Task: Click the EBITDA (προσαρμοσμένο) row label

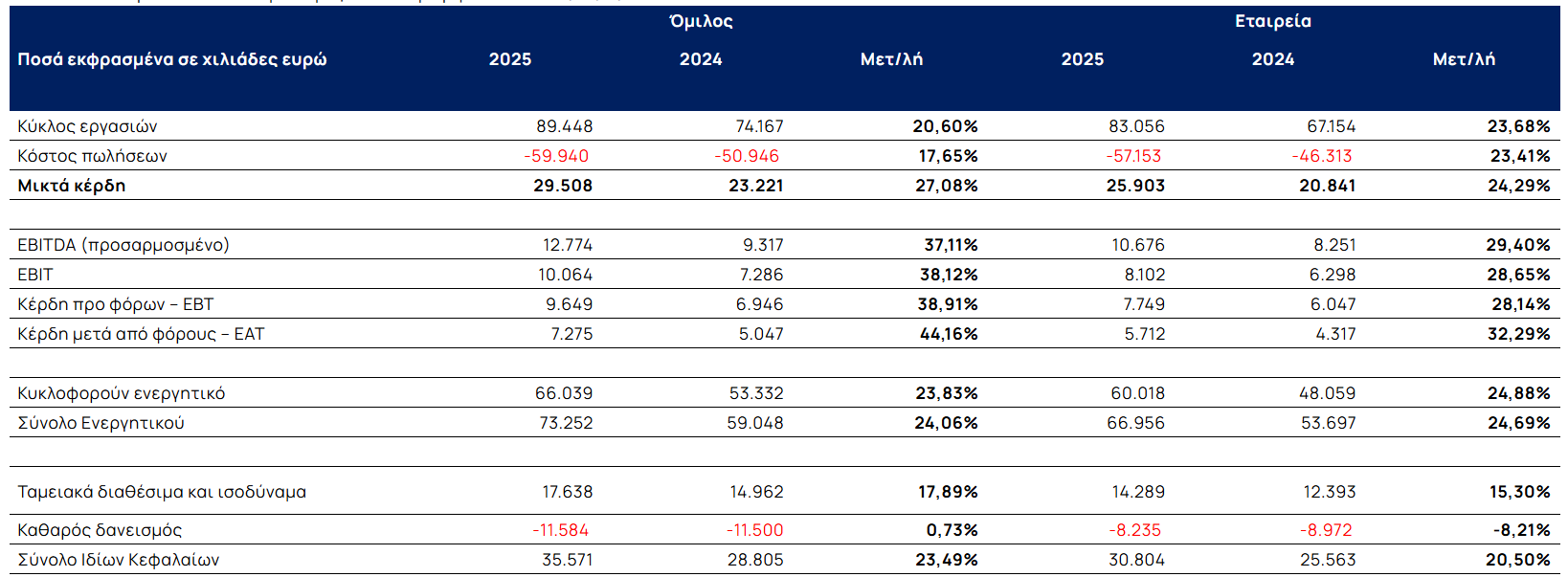Action: coord(123,245)
